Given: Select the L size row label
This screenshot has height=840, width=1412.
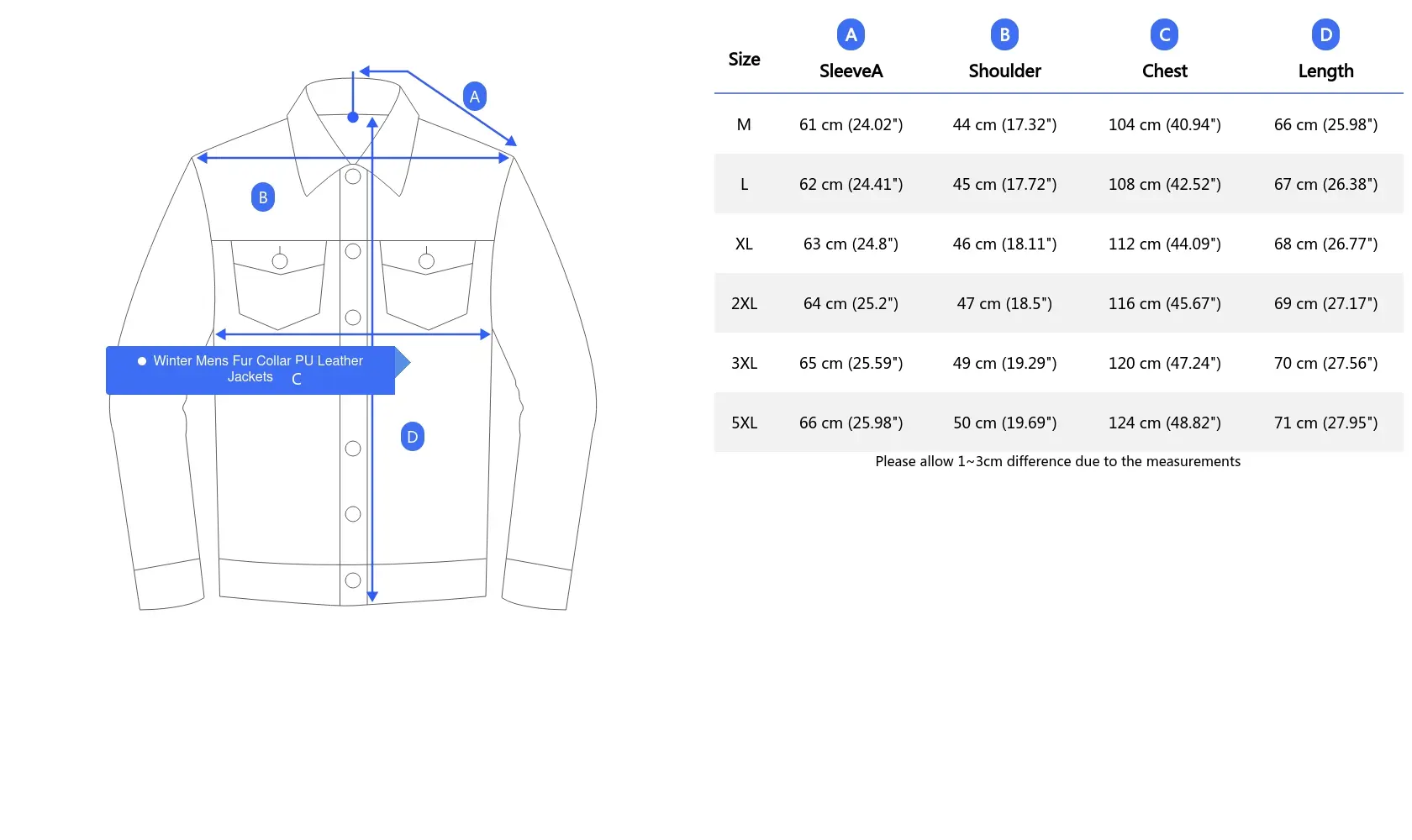Looking at the screenshot, I should point(744,184).
